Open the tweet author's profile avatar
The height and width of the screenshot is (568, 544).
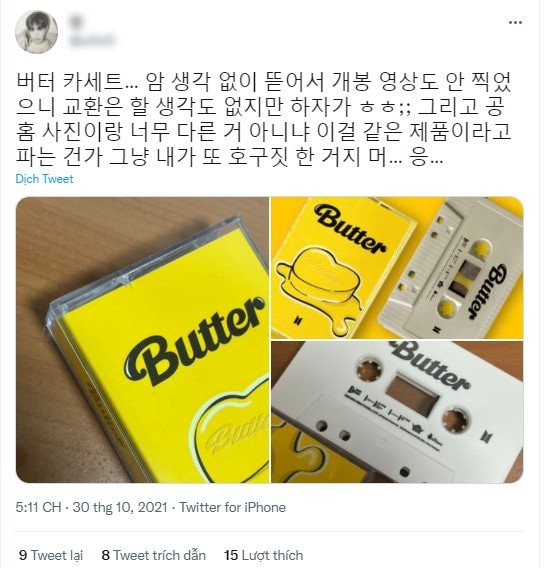coord(37,32)
